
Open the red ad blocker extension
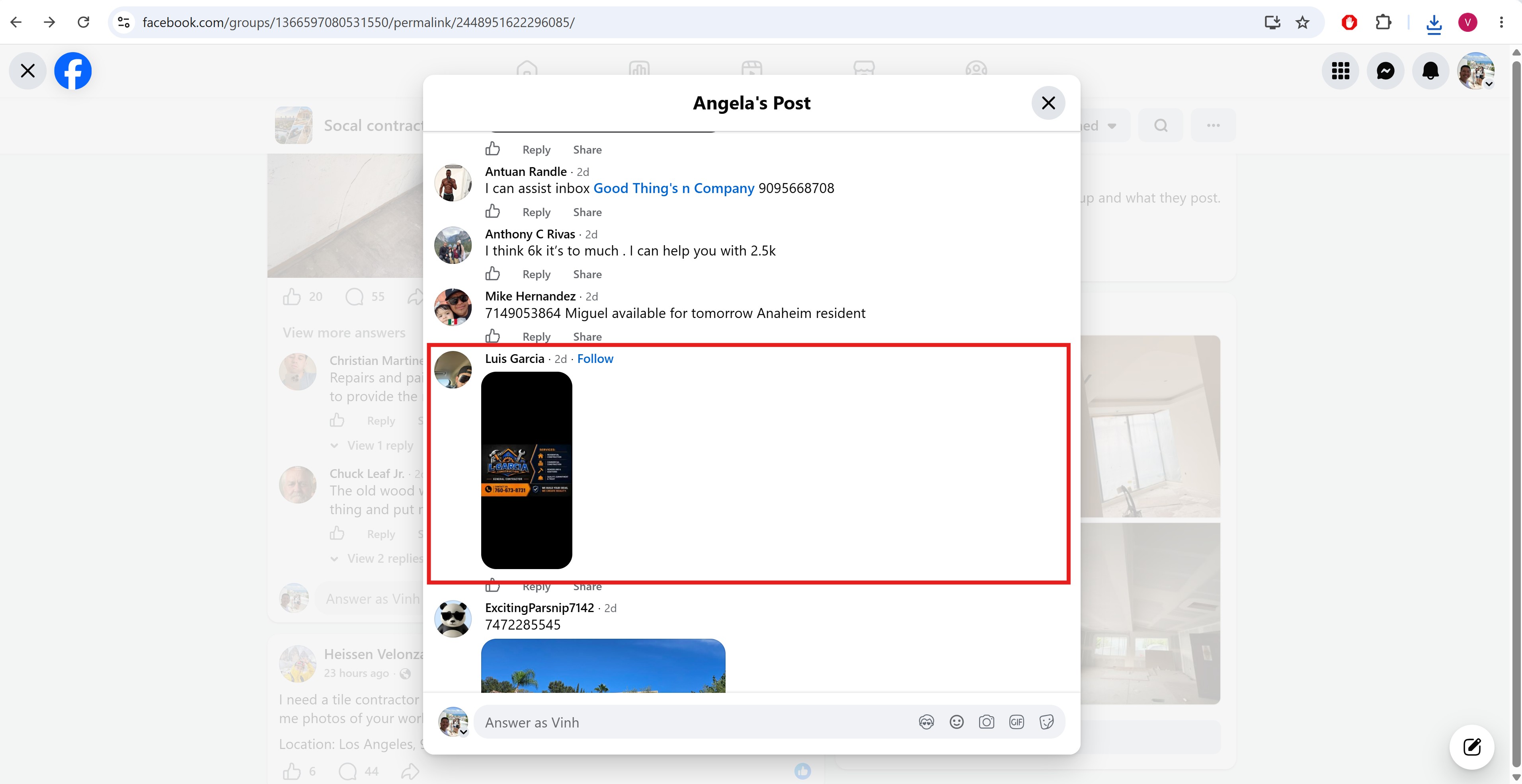pos(1349,22)
